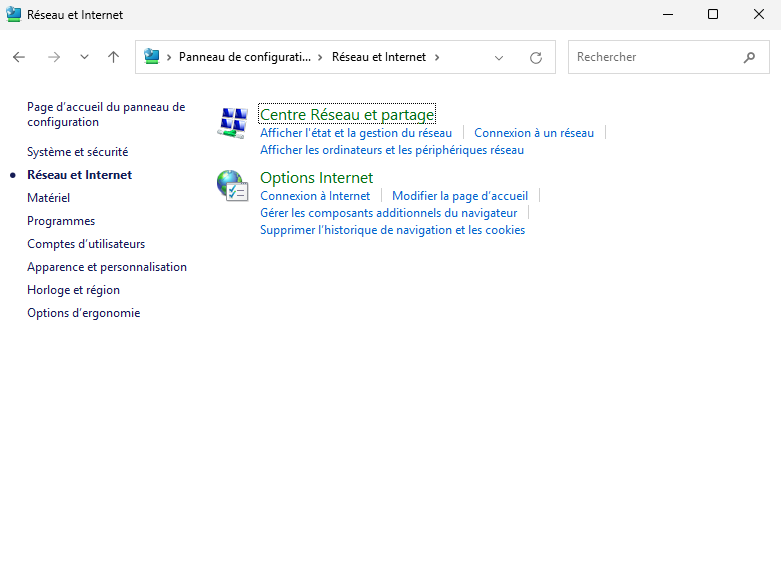
Task: Open Afficher l'état et la gestion du réseau
Action: tap(355, 133)
